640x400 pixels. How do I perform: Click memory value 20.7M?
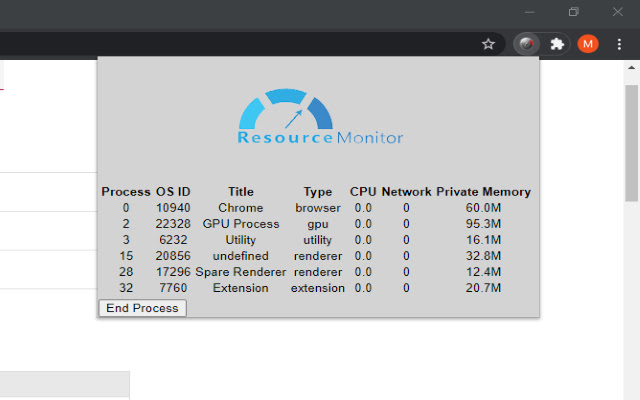483,288
